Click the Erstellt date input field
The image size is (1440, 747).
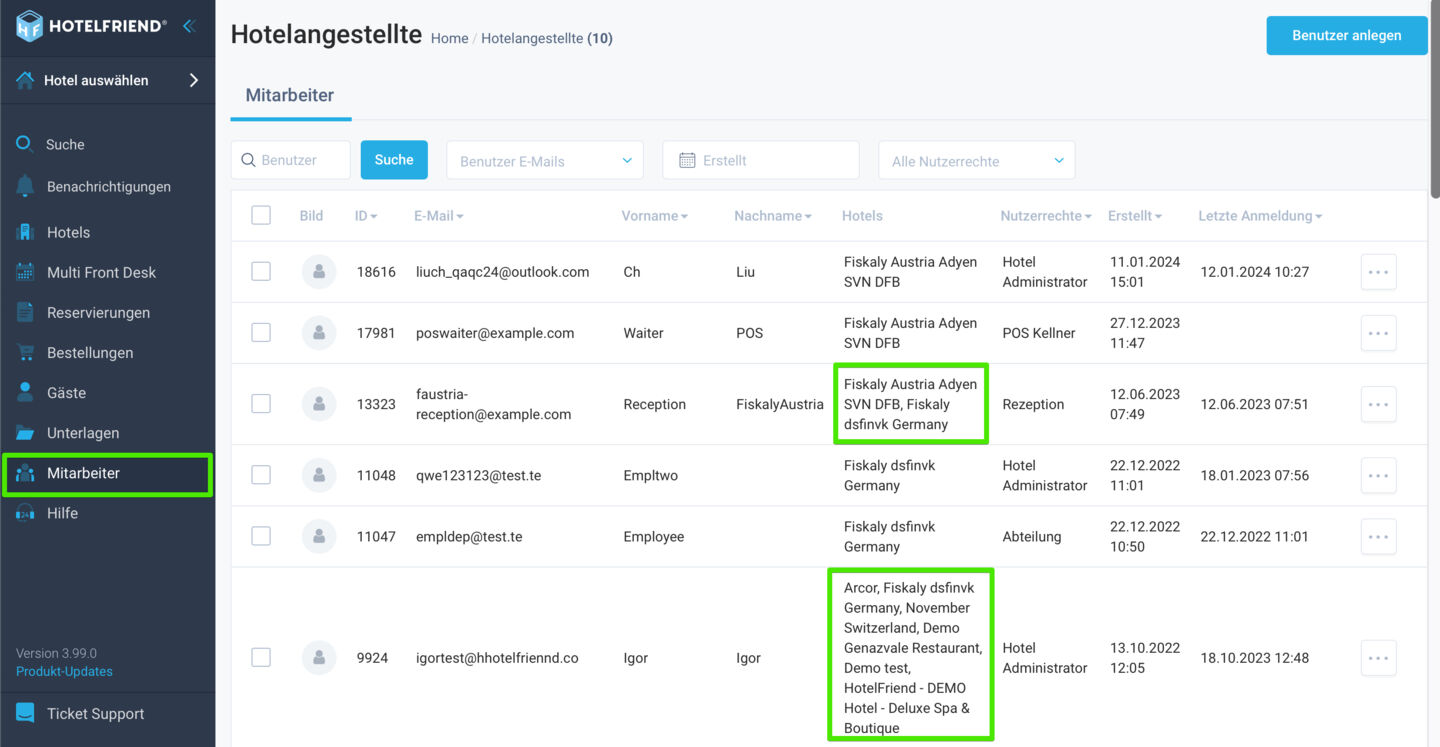[x=761, y=160]
